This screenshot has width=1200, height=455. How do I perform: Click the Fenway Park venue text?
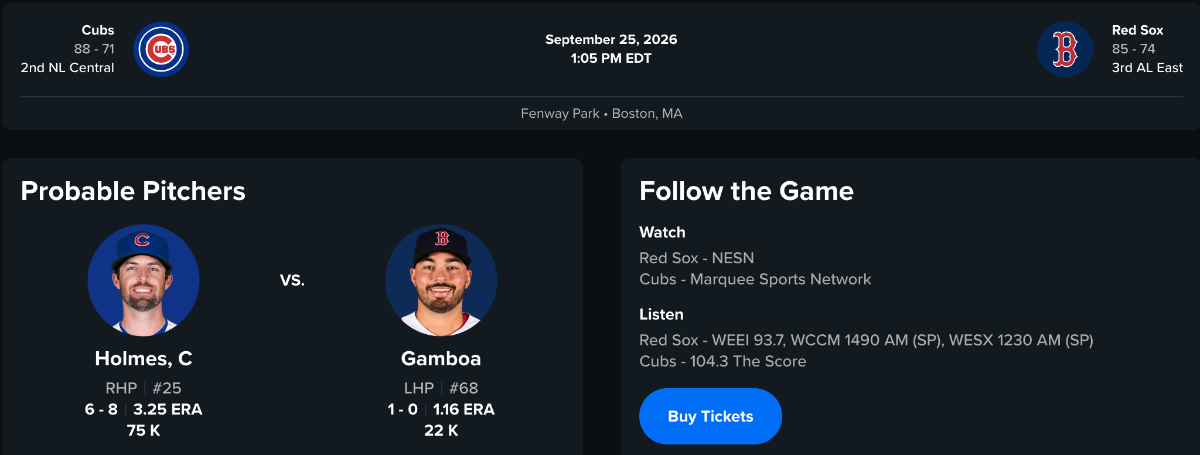point(559,113)
